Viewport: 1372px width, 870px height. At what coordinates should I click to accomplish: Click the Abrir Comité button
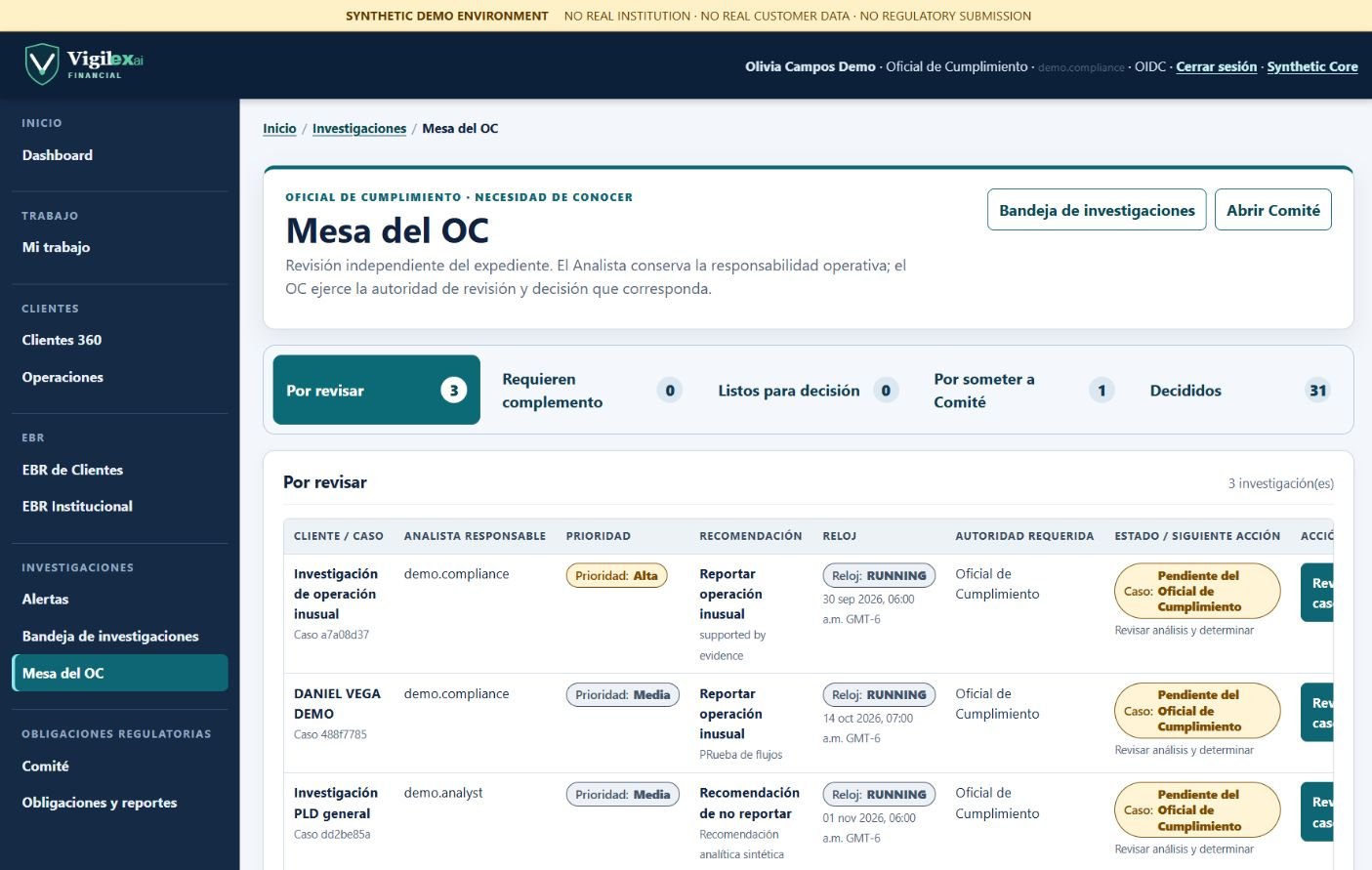[1272, 210]
